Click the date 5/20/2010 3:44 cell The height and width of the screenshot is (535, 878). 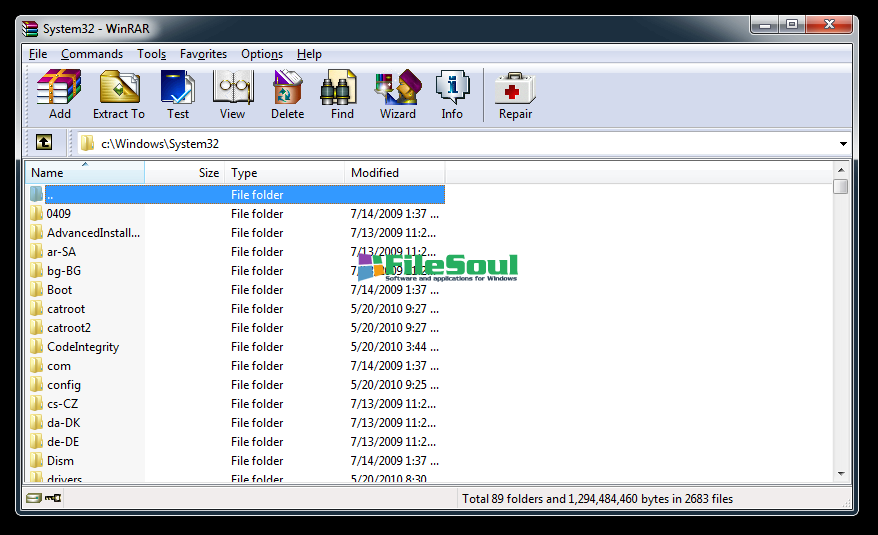point(395,347)
